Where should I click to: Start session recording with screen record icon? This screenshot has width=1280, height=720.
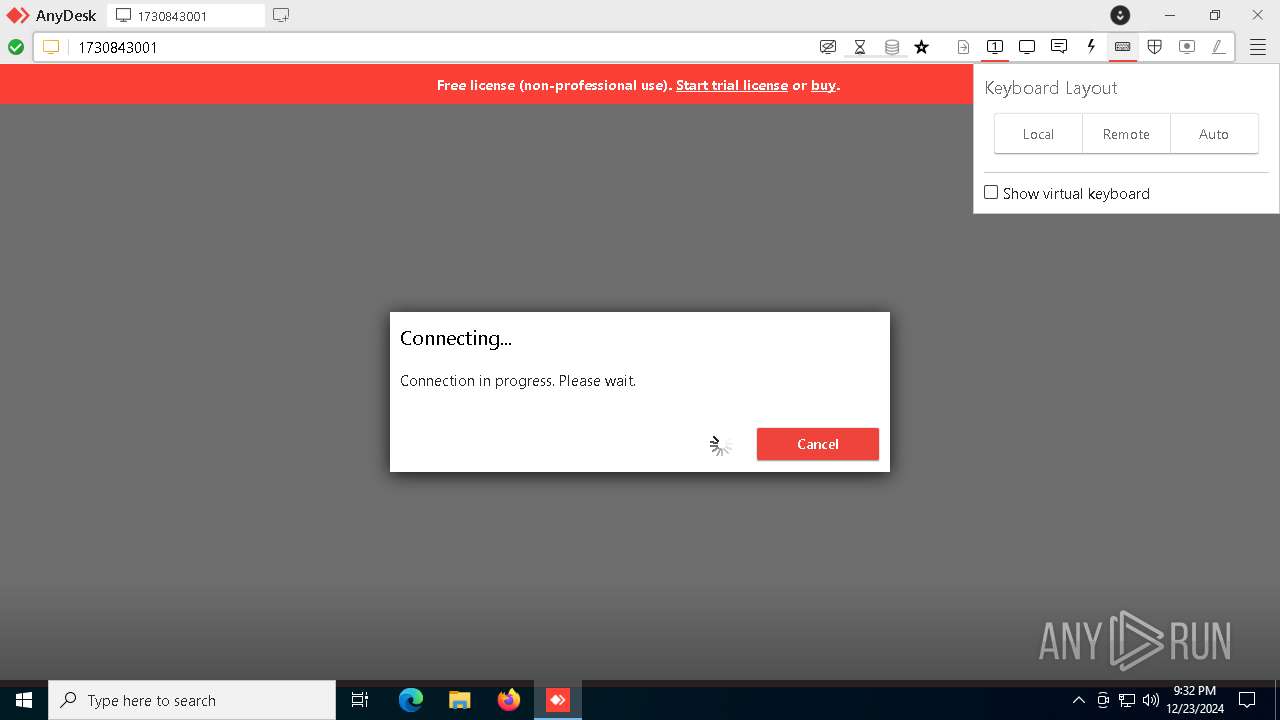coord(1187,47)
